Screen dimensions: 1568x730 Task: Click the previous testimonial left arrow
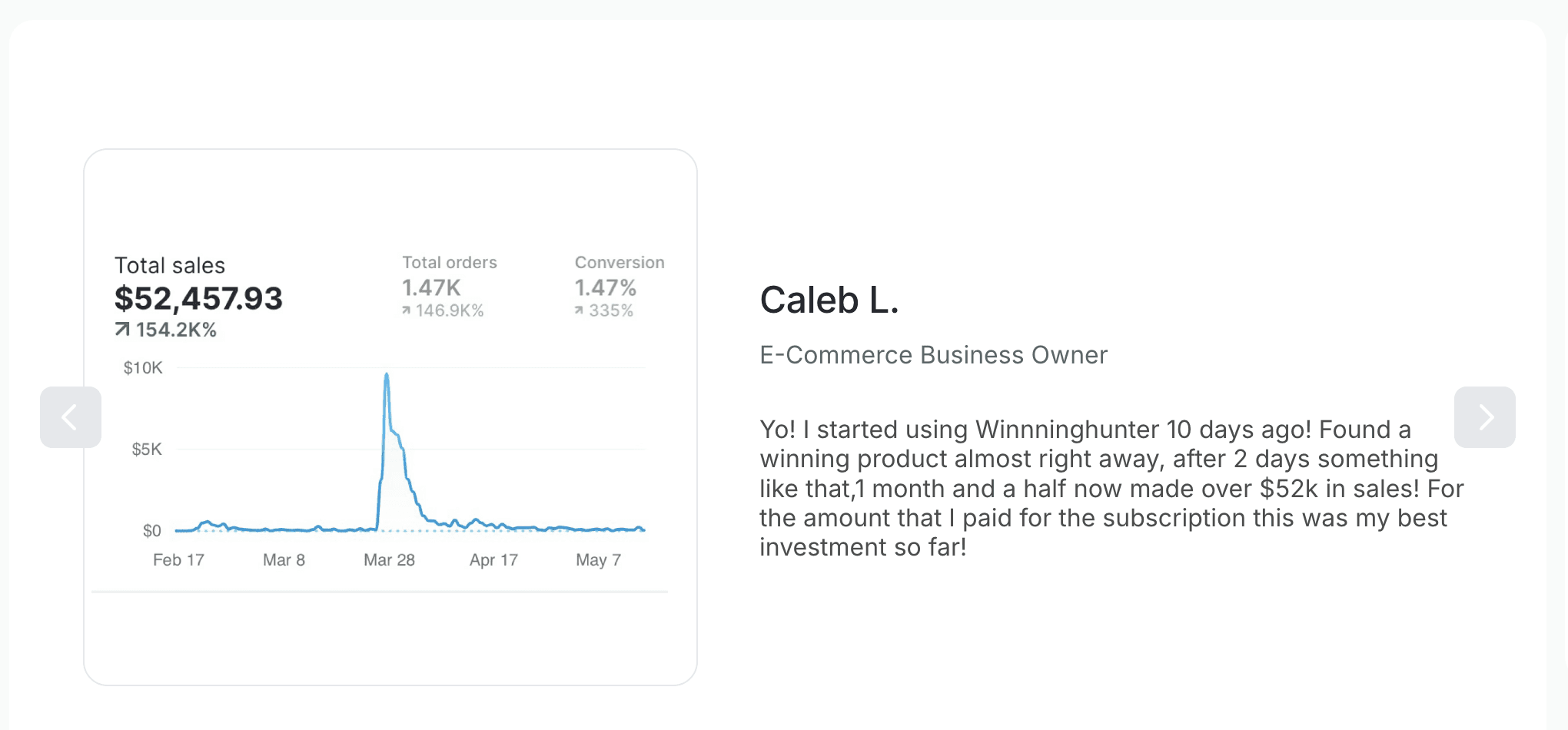click(70, 417)
